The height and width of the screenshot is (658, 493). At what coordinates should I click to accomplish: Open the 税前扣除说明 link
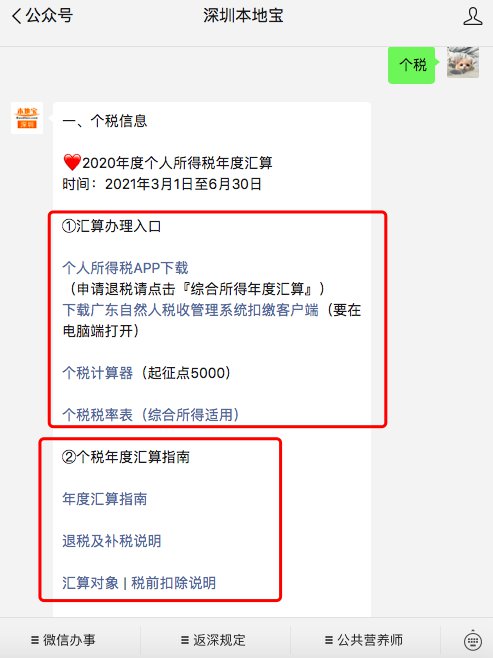pos(174,582)
